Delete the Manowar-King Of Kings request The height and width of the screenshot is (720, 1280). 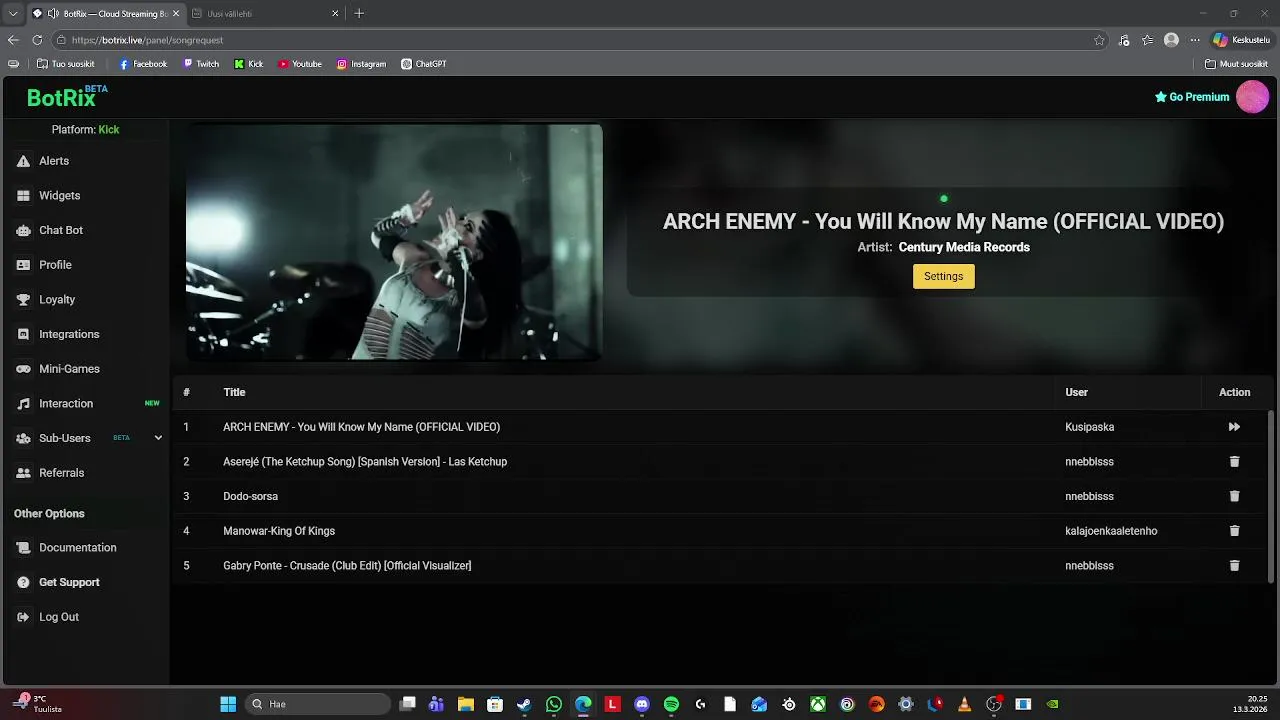pyautogui.click(x=1234, y=531)
